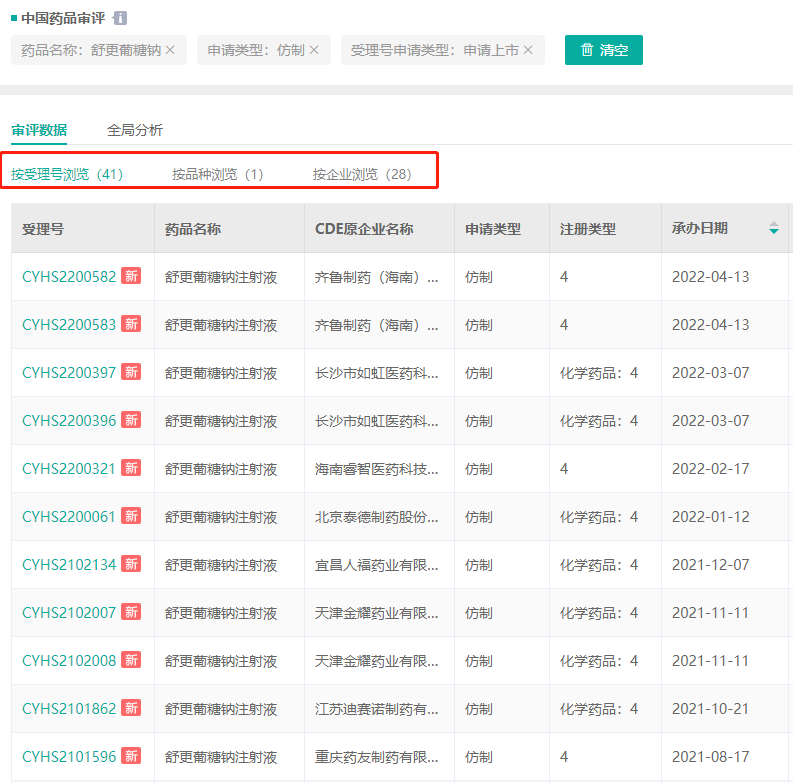
Task: Open record CYHS2102134
Action: 69,565
